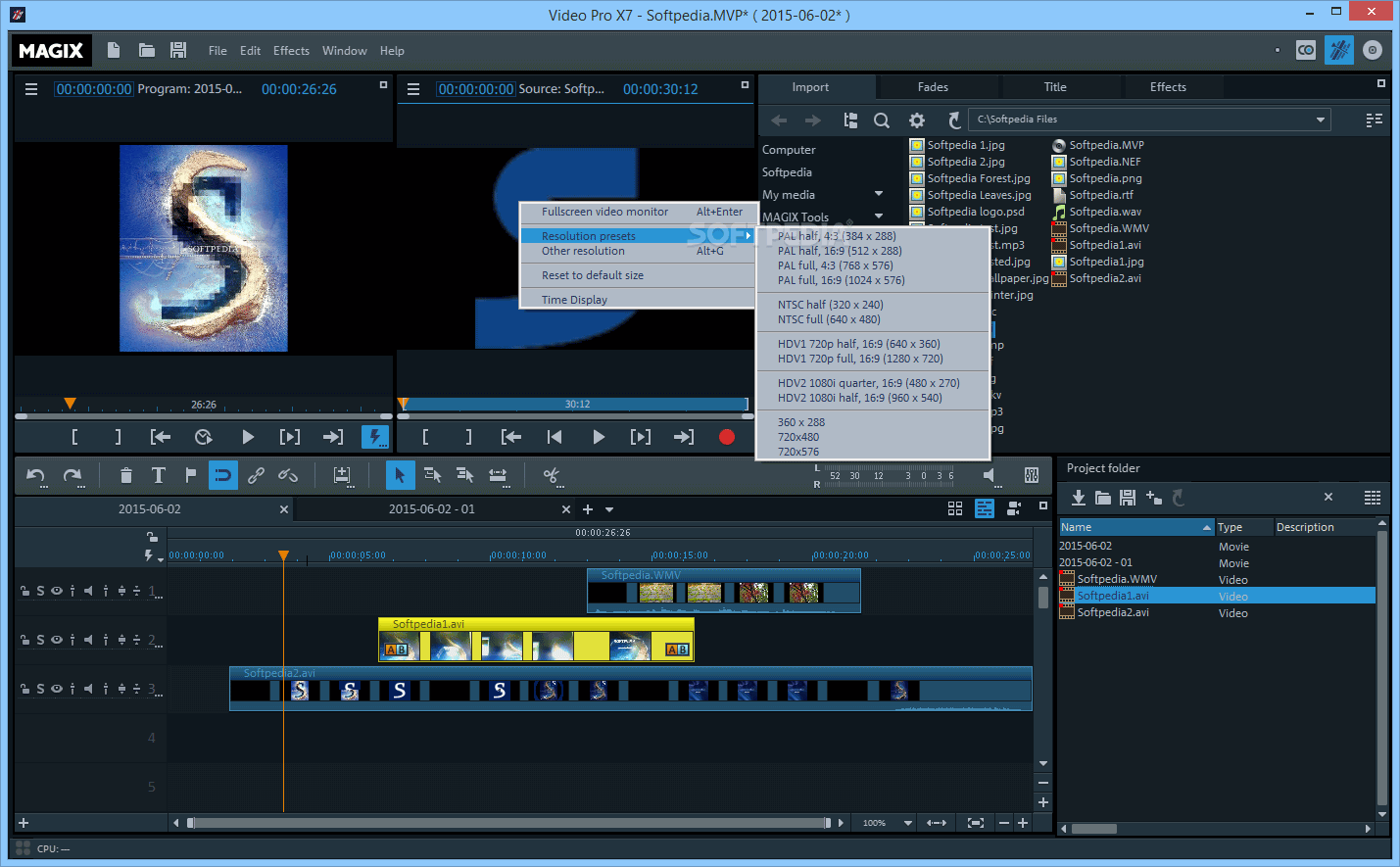
Task: Open source monitor hamburger menu
Action: pyautogui.click(x=413, y=89)
